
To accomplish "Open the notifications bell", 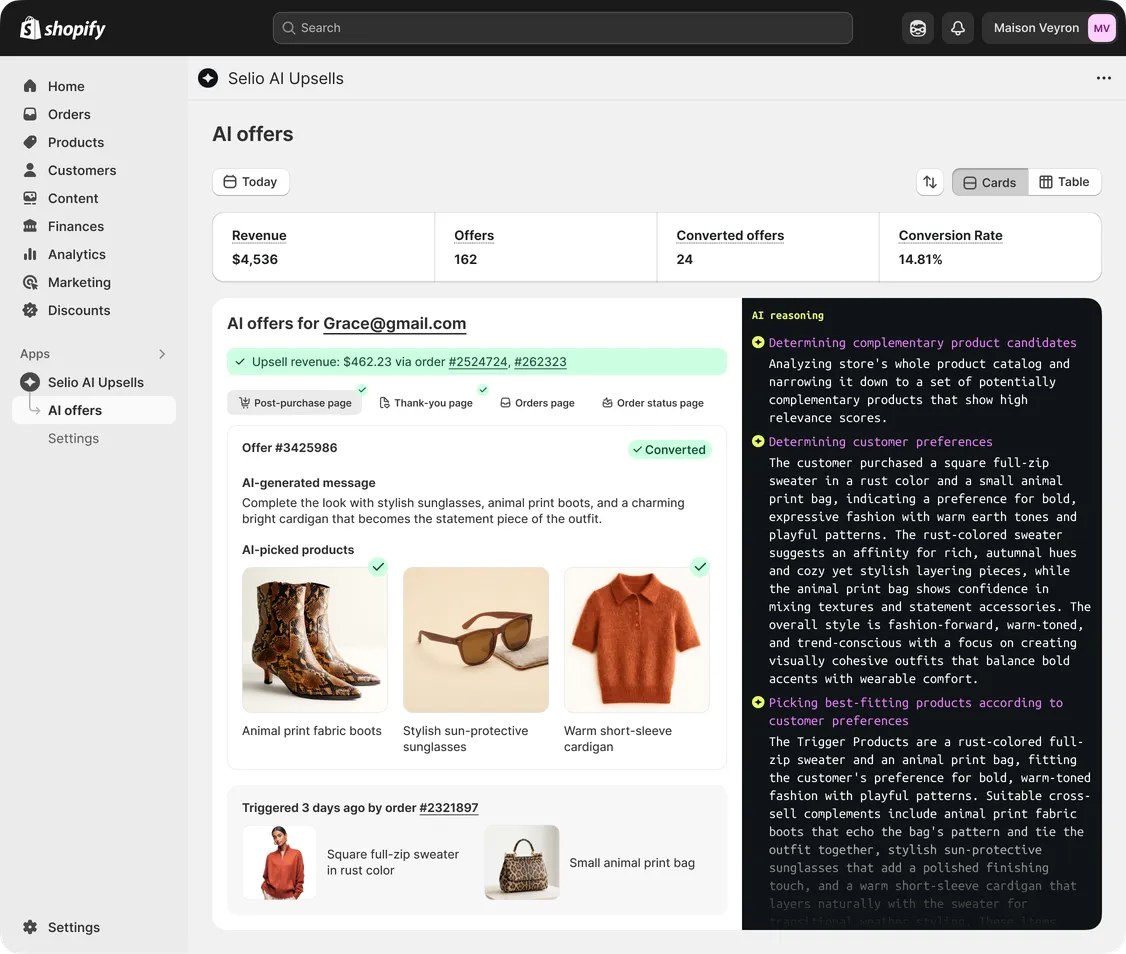I will [957, 27].
